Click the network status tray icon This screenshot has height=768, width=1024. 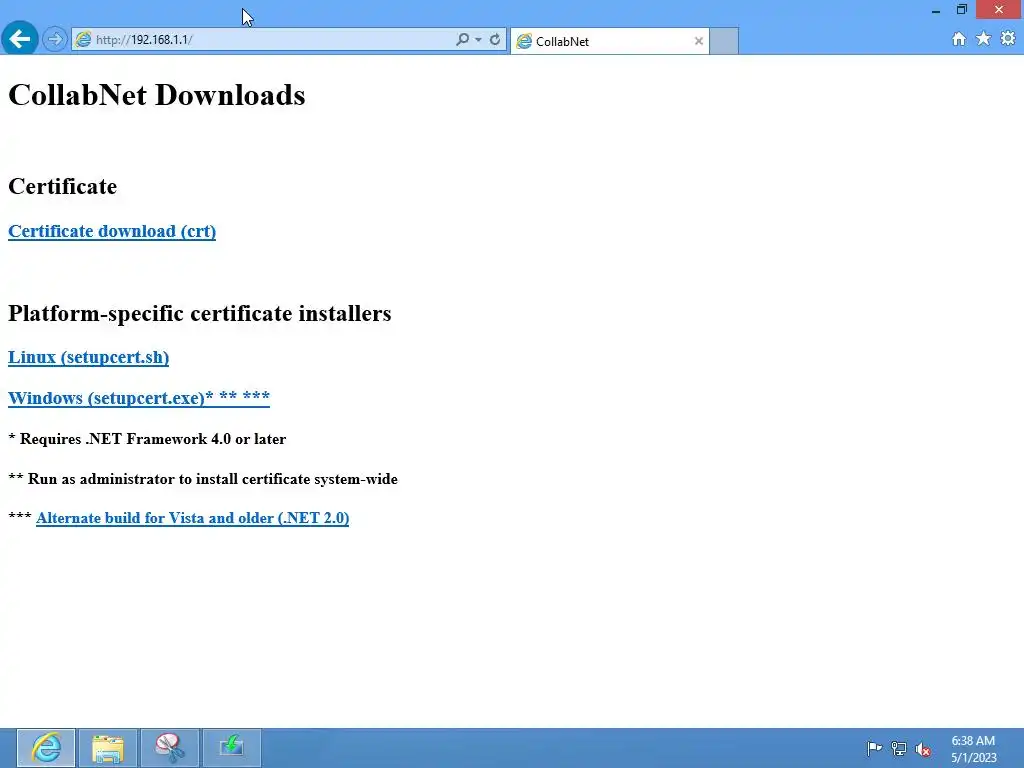tap(899, 748)
